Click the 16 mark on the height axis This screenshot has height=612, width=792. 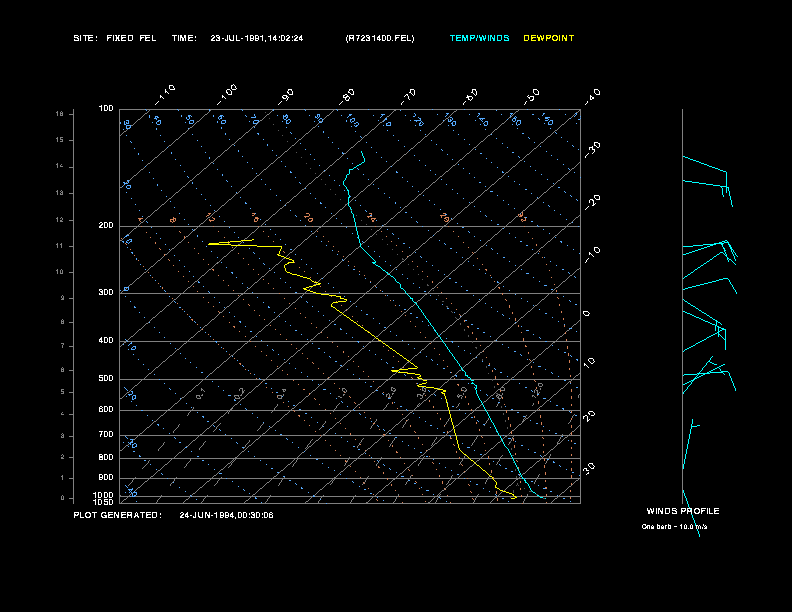pyautogui.click(x=60, y=114)
